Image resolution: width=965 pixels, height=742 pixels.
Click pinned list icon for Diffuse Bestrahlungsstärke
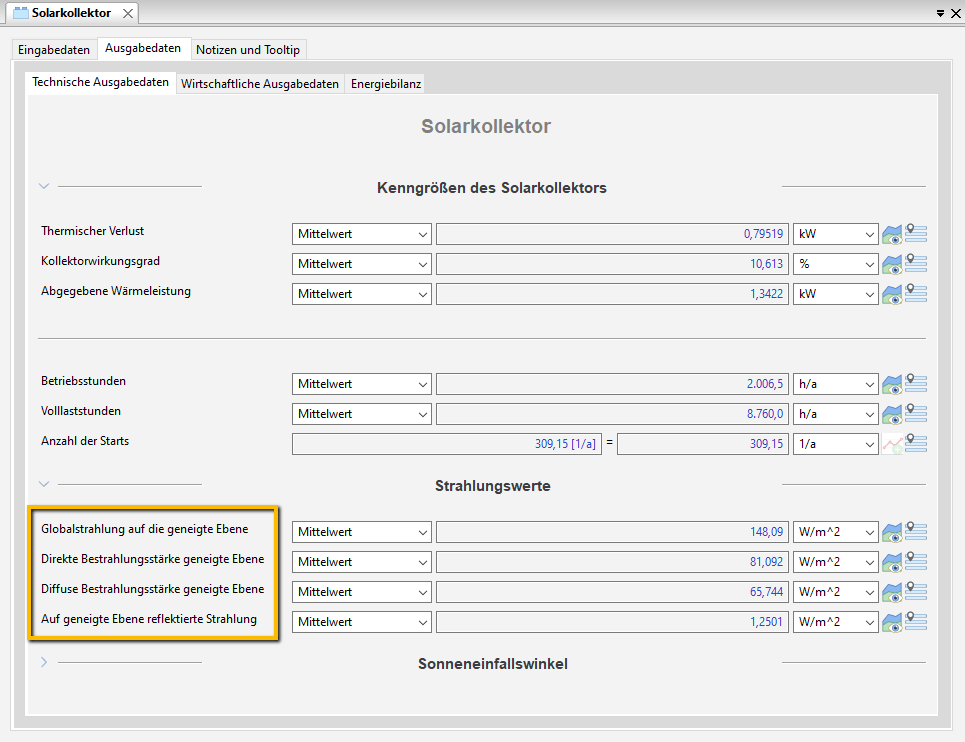[916, 591]
